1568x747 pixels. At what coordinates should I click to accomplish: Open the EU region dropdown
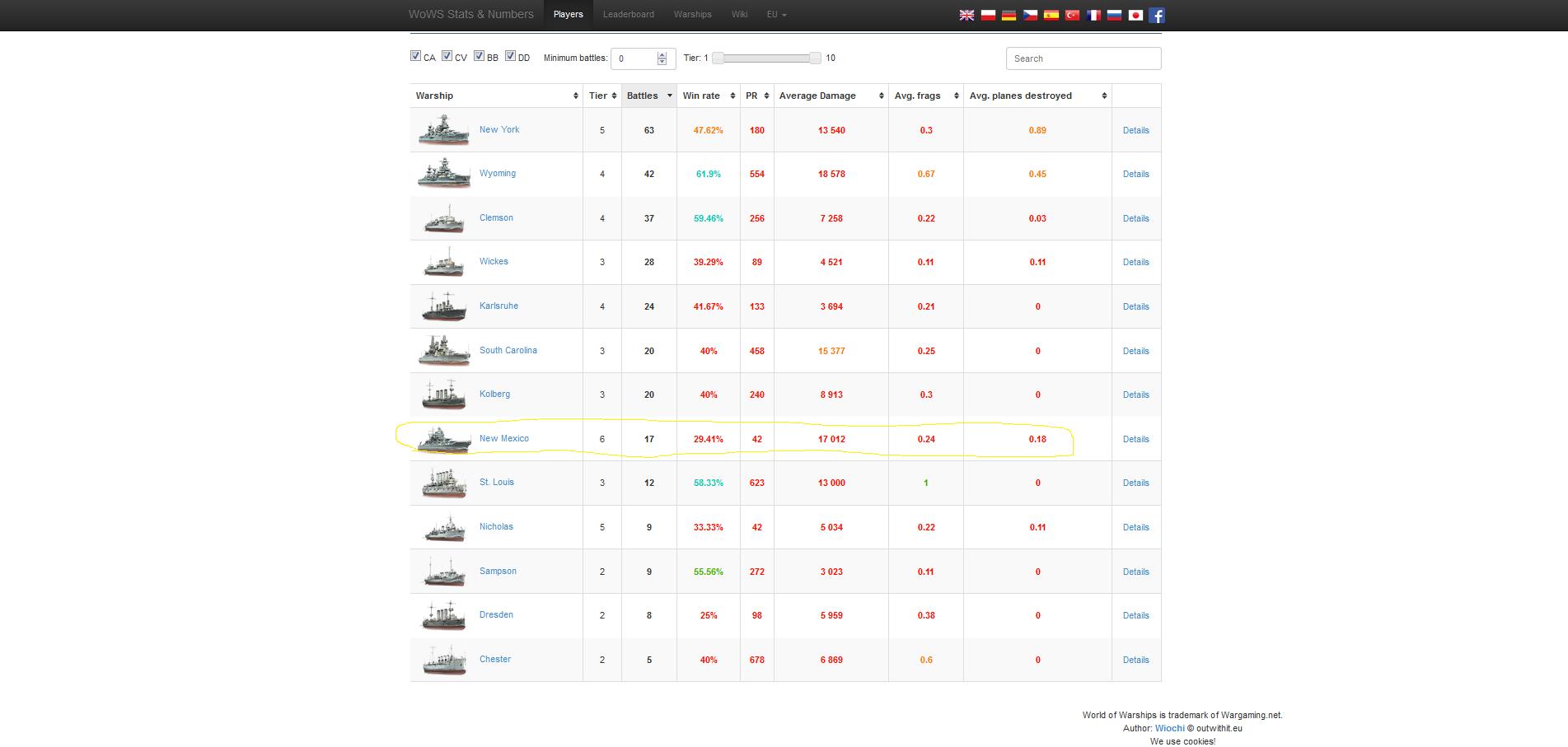point(776,15)
